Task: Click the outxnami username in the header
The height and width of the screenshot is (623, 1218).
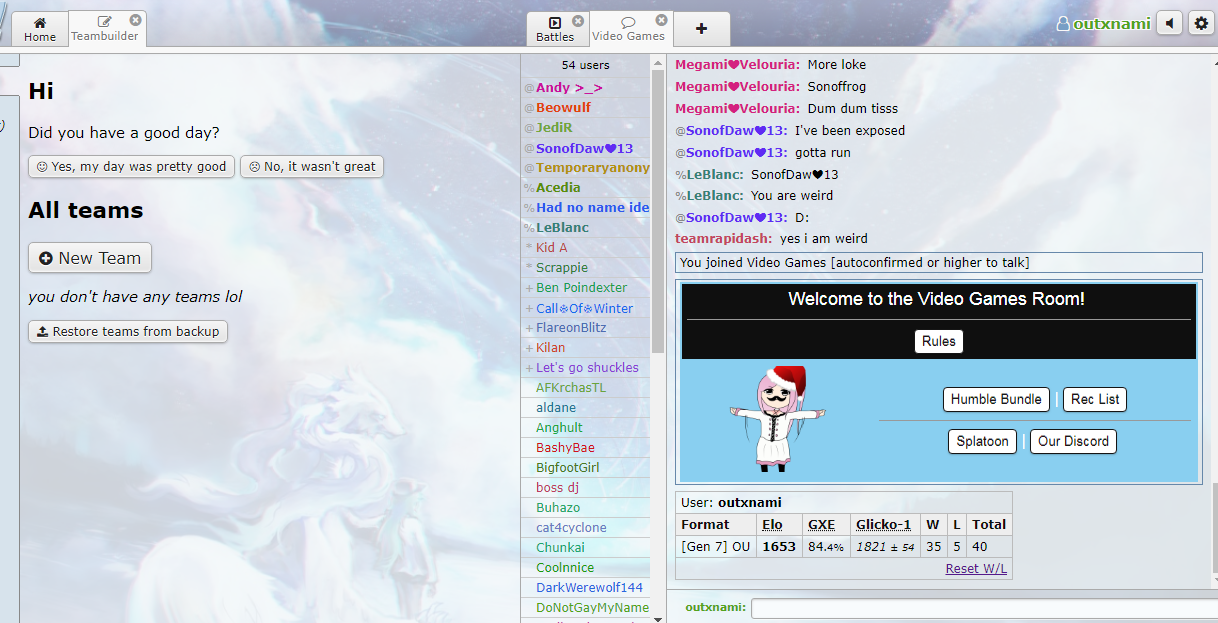Action: [1103, 24]
